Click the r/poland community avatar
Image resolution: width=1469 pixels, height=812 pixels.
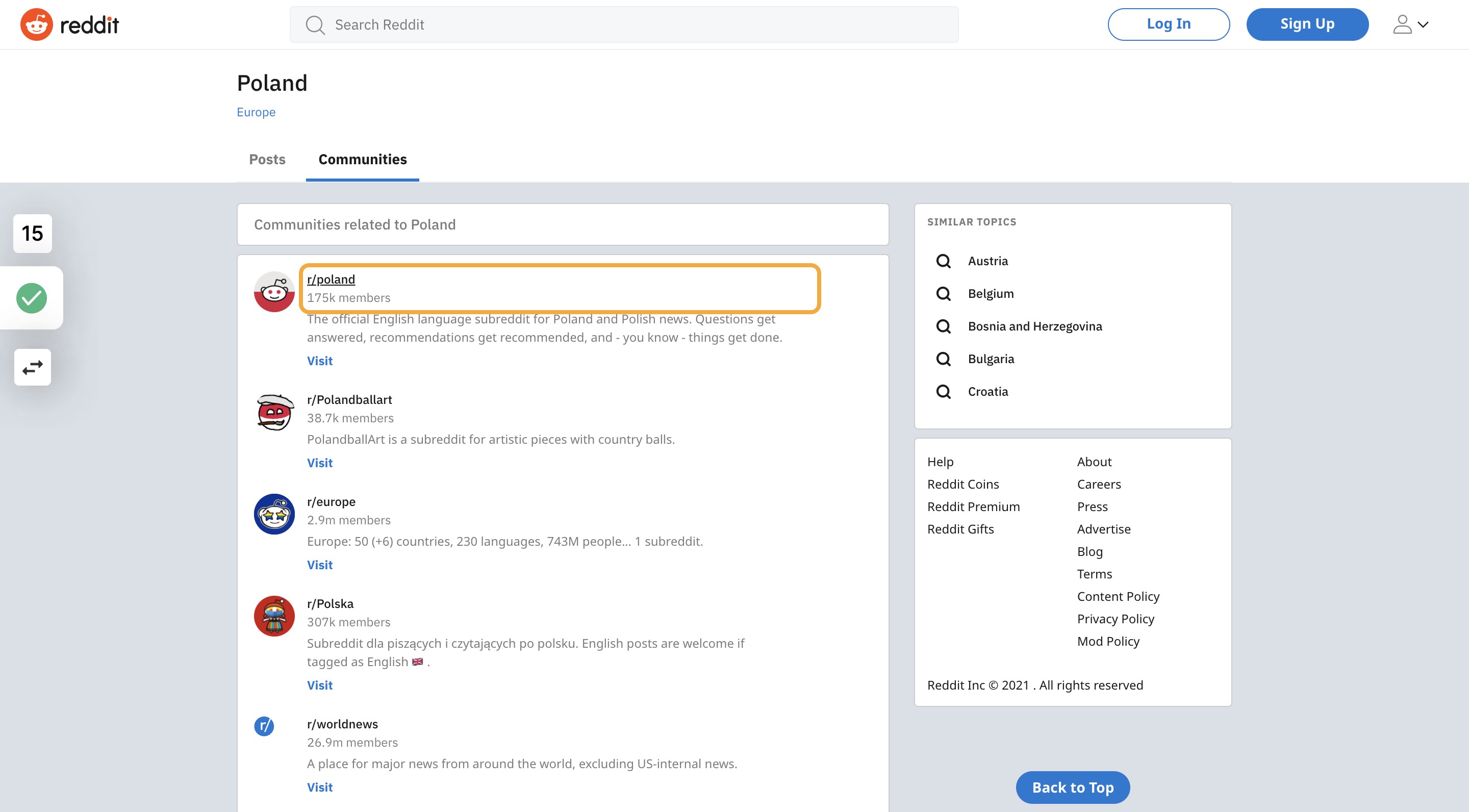(274, 291)
